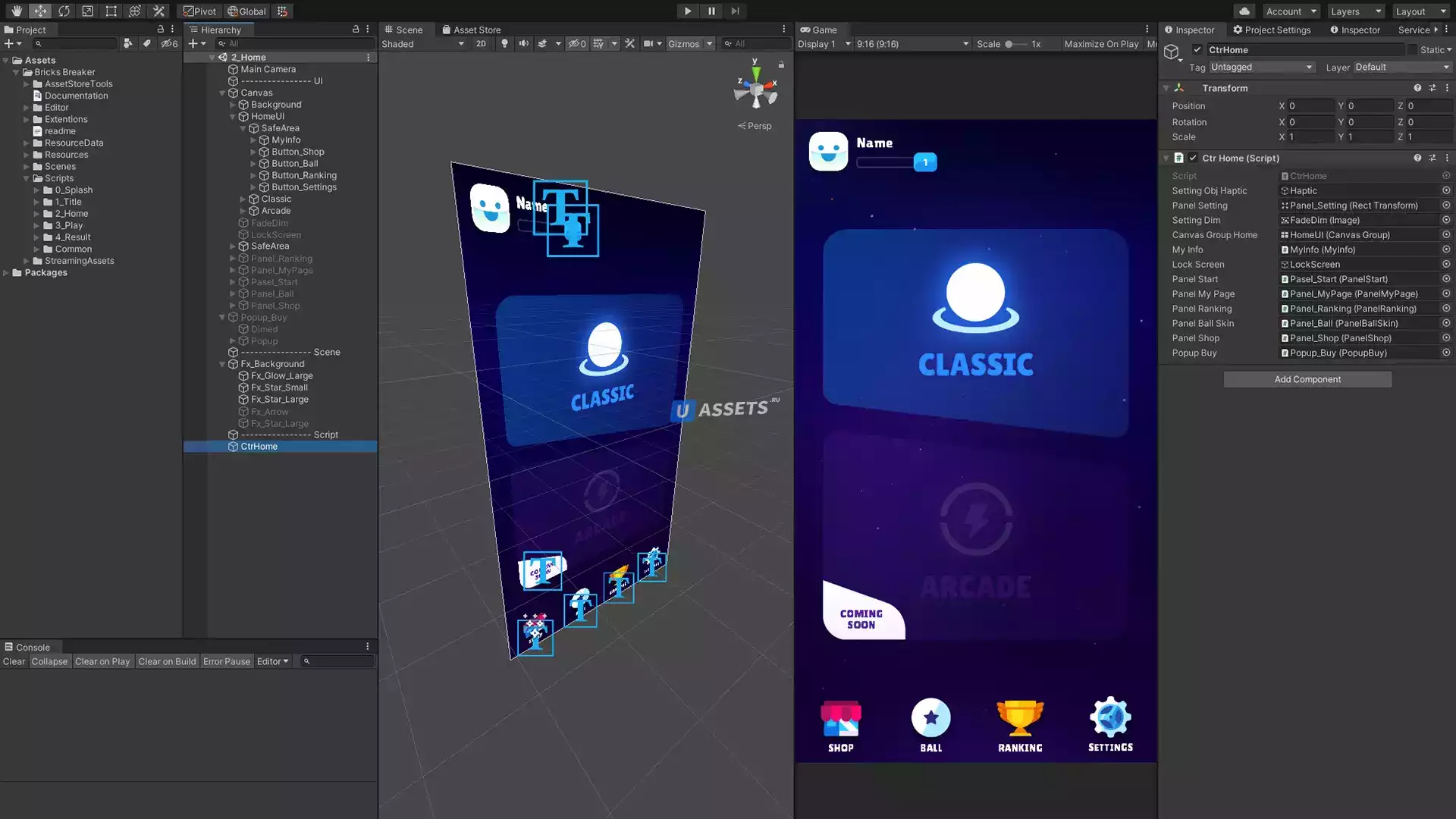Screen dimensions: 1456x819
Task: Toggle 2D scene view mode
Action: click(x=481, y=44)
